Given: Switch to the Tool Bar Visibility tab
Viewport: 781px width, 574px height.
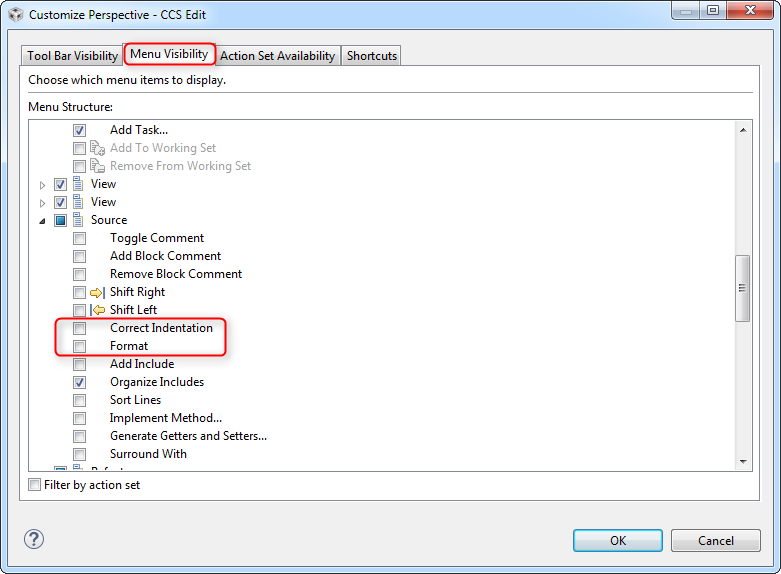Looking at the screenshot, I should click(72, 55).
